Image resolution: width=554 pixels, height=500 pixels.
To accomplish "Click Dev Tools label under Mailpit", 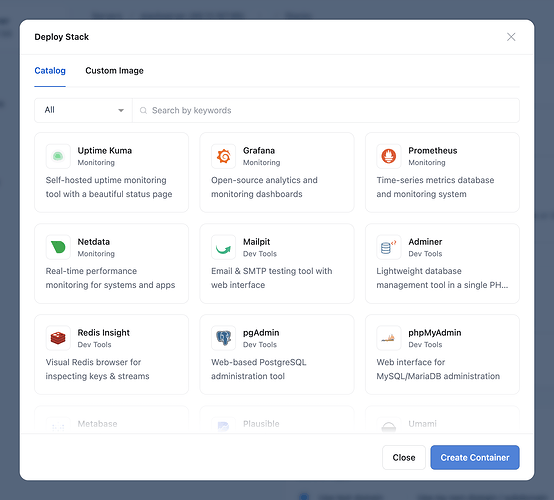I will pos(260,254).
